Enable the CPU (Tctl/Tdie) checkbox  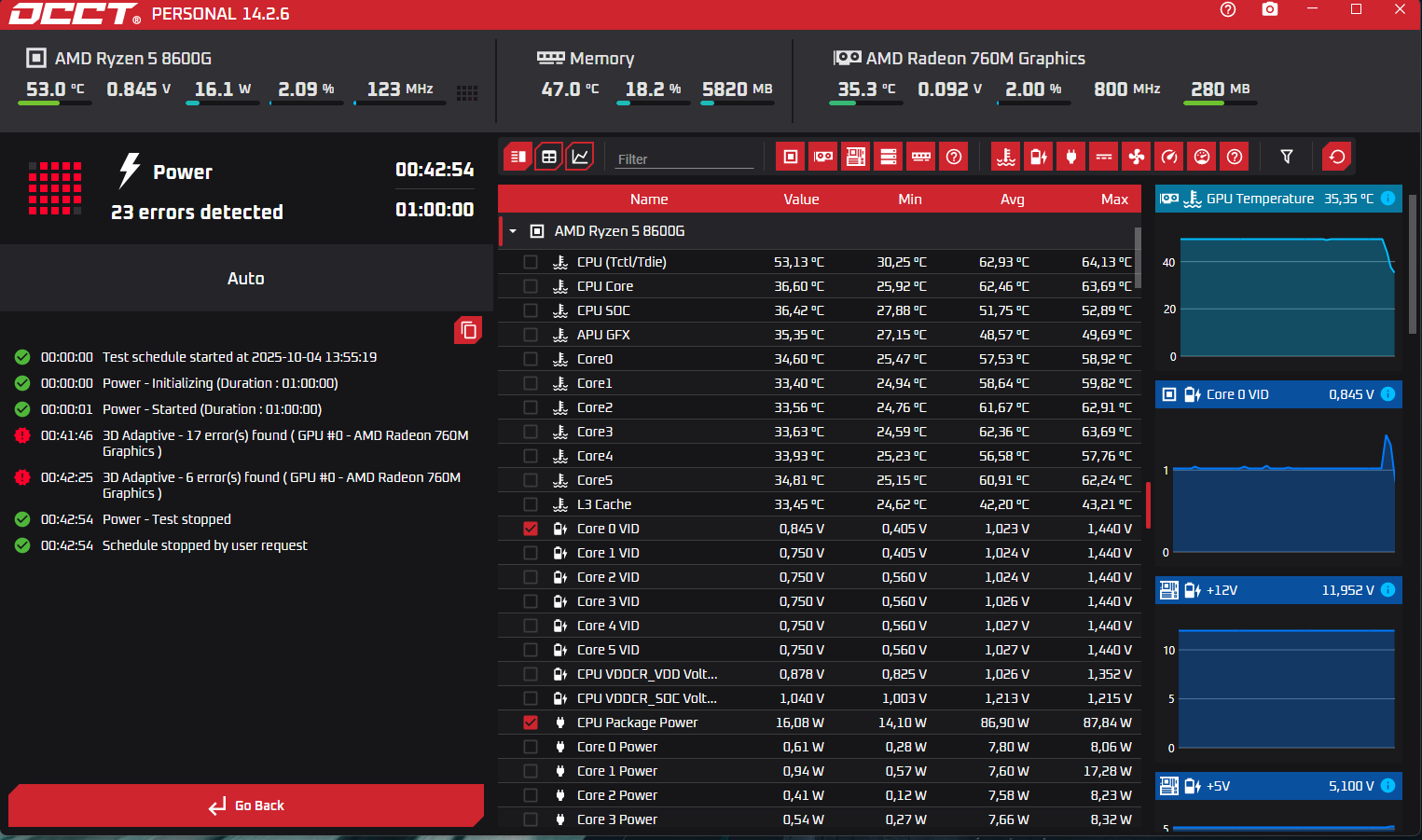(x=531, y=262)
